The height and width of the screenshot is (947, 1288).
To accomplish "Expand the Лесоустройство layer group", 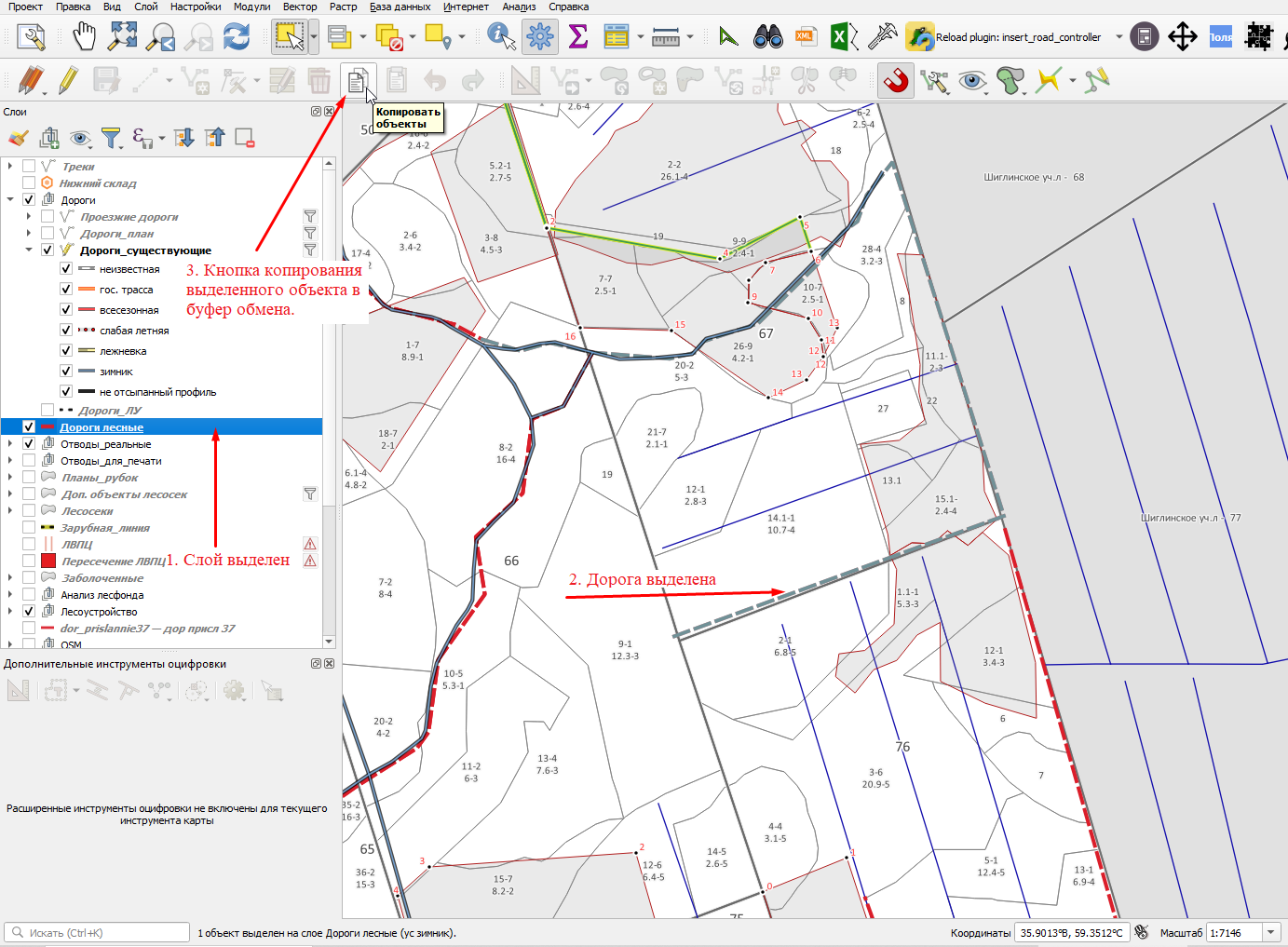I will pos(10,612).
